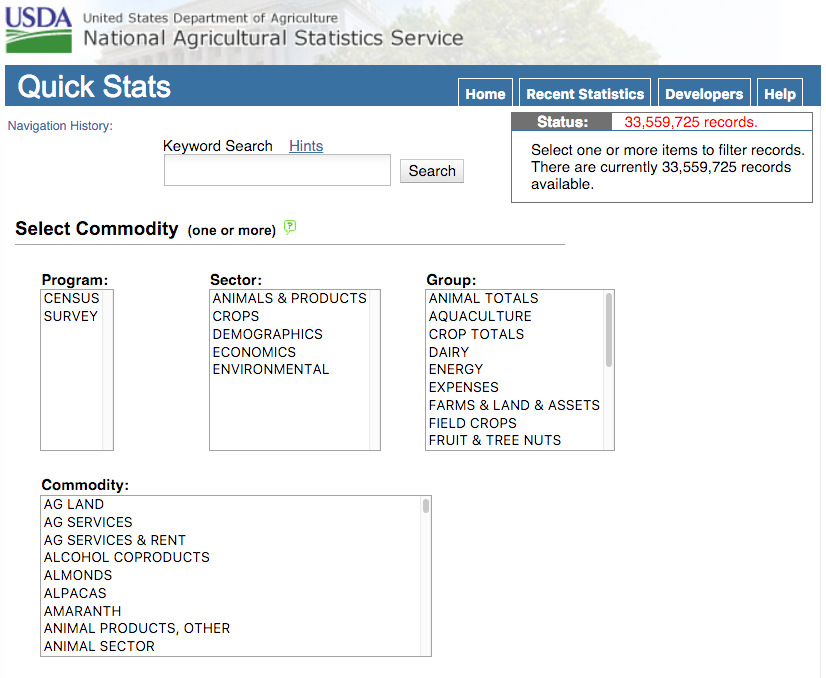Select CROP TOTALS group

click(x=515, y=334)
